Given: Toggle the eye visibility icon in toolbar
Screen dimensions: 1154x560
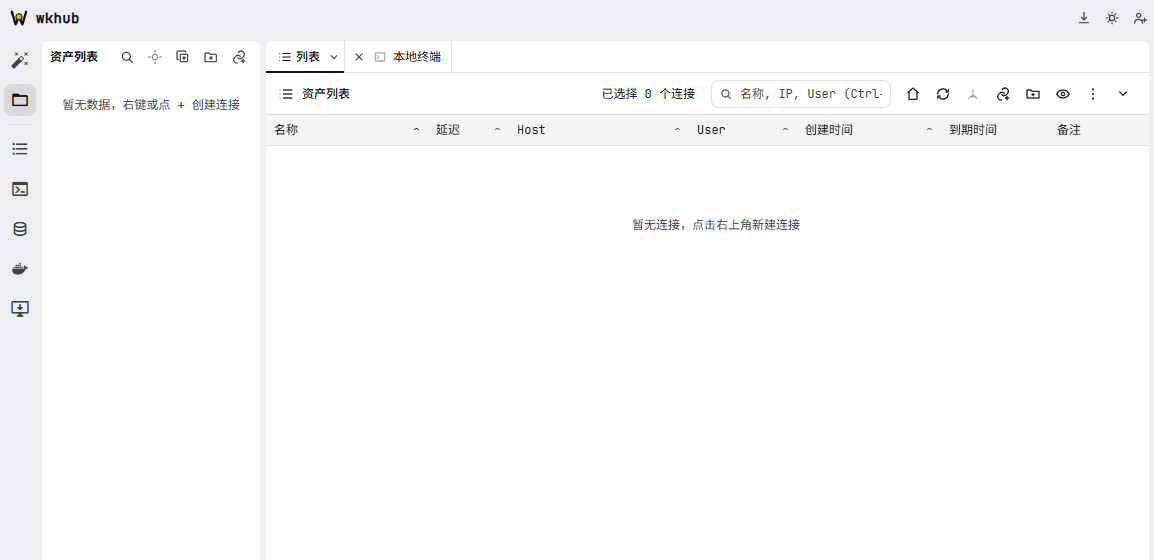Looking at the screenshot, I should click(1063, 93).
